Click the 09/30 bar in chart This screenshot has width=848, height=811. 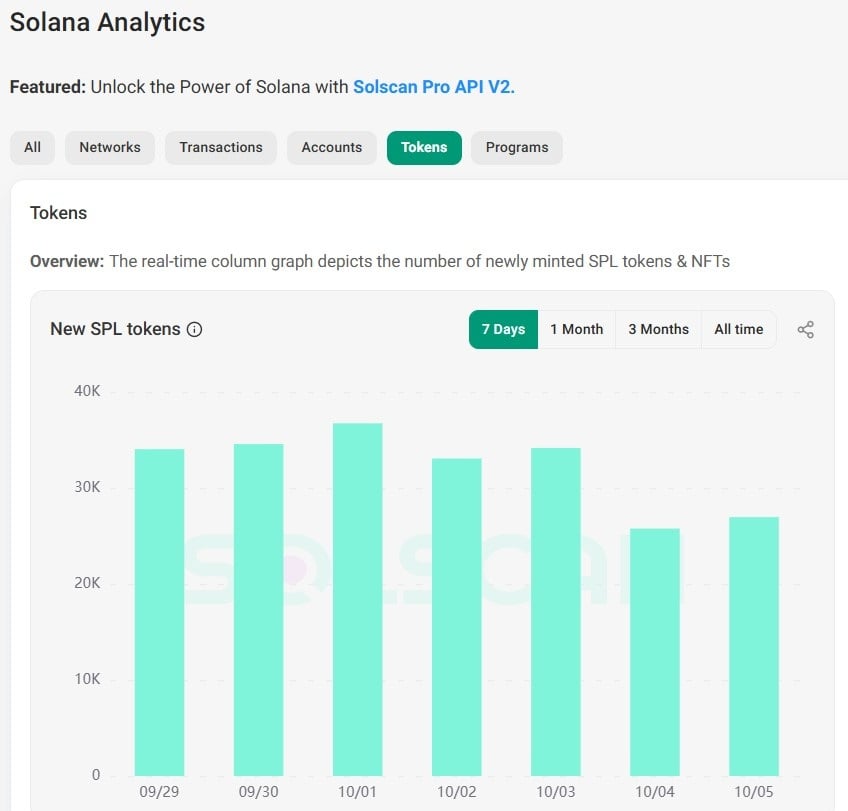[258, 610]
